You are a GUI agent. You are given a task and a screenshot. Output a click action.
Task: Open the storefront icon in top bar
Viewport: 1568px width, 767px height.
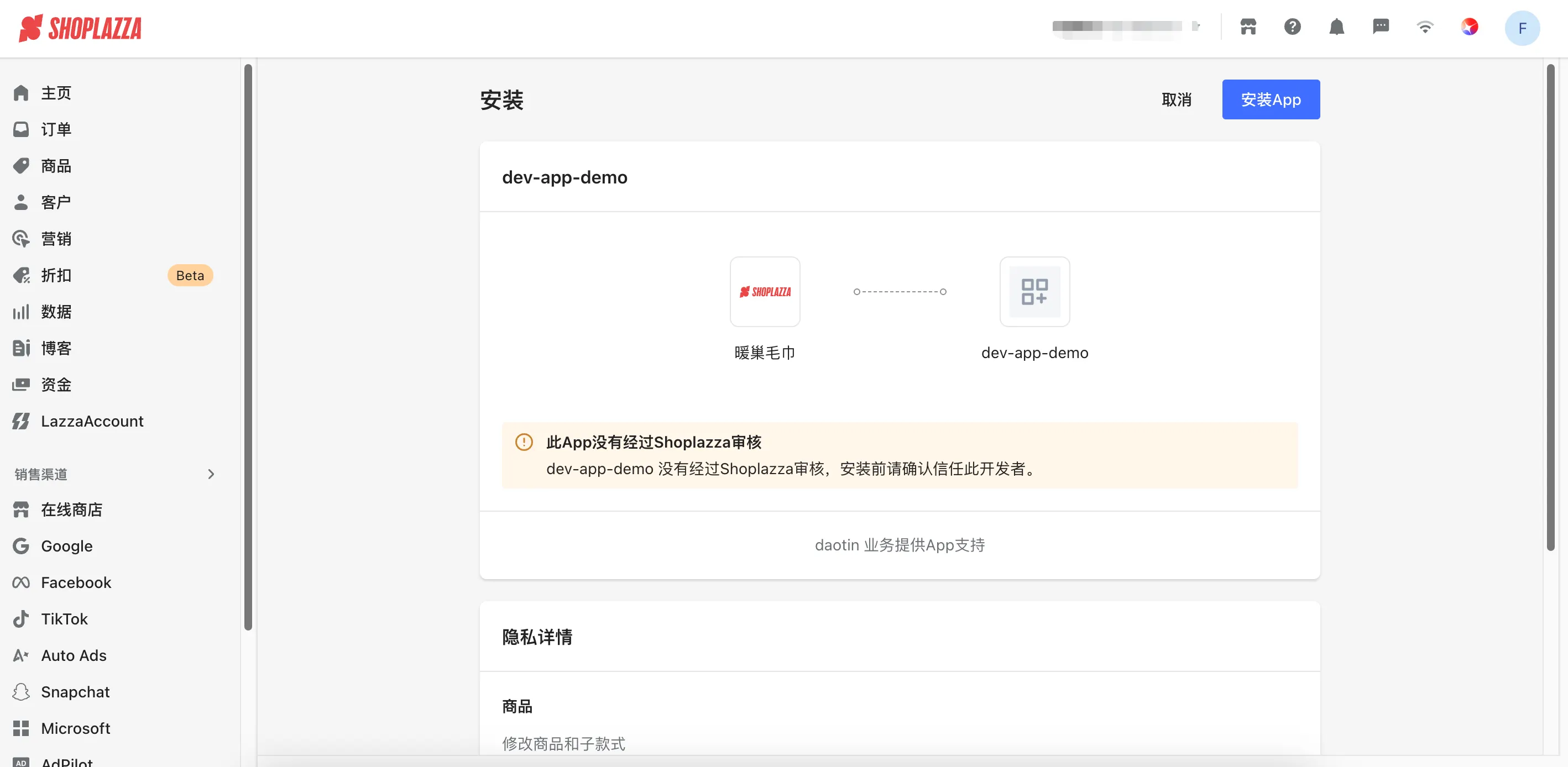[1248, 27]
